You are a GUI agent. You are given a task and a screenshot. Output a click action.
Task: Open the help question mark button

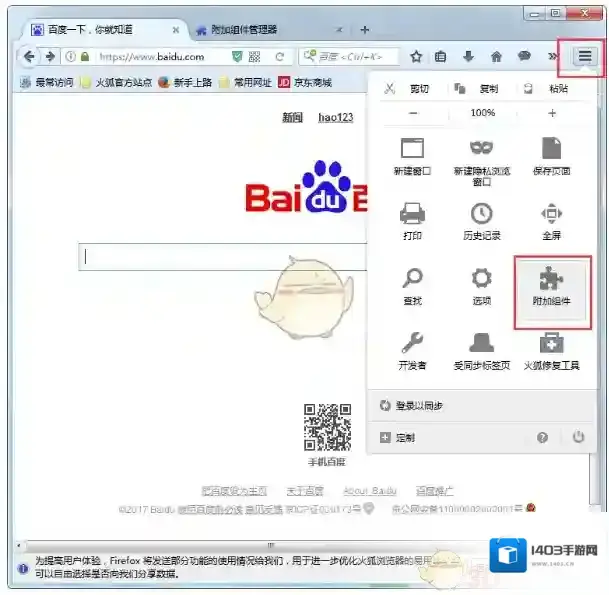543,438
